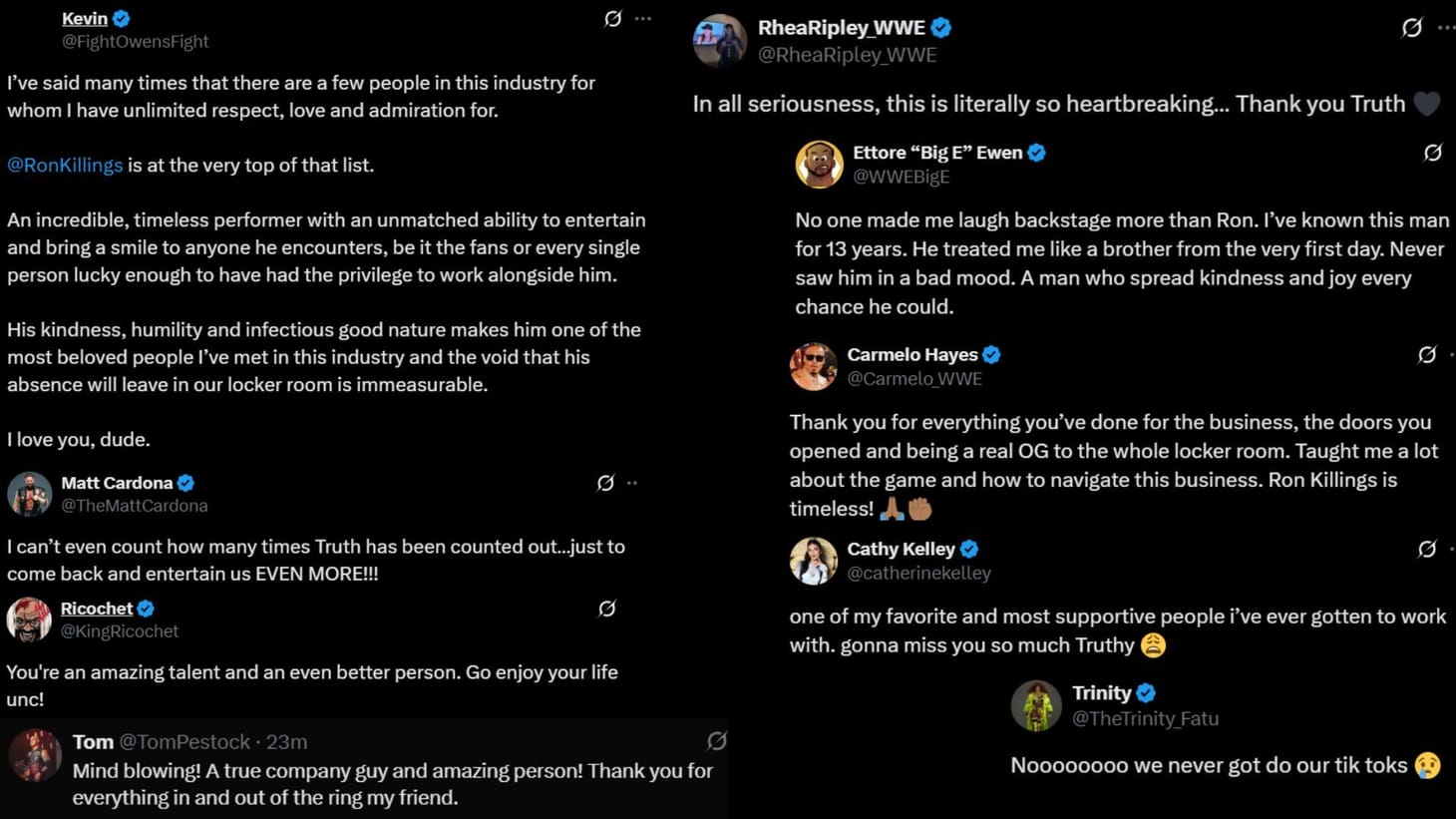Open the more options menu on Kevin's tweet
The height and width of the screenshot is (819, 1456).
click(643, 18)
